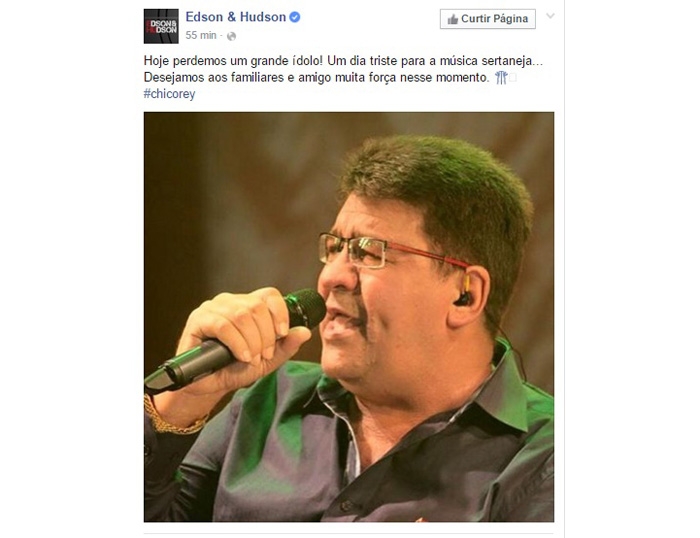The width and height of the screenshot is (700, 538).
Task: Click the microphone in the post photo
Action: pos(235,341)
